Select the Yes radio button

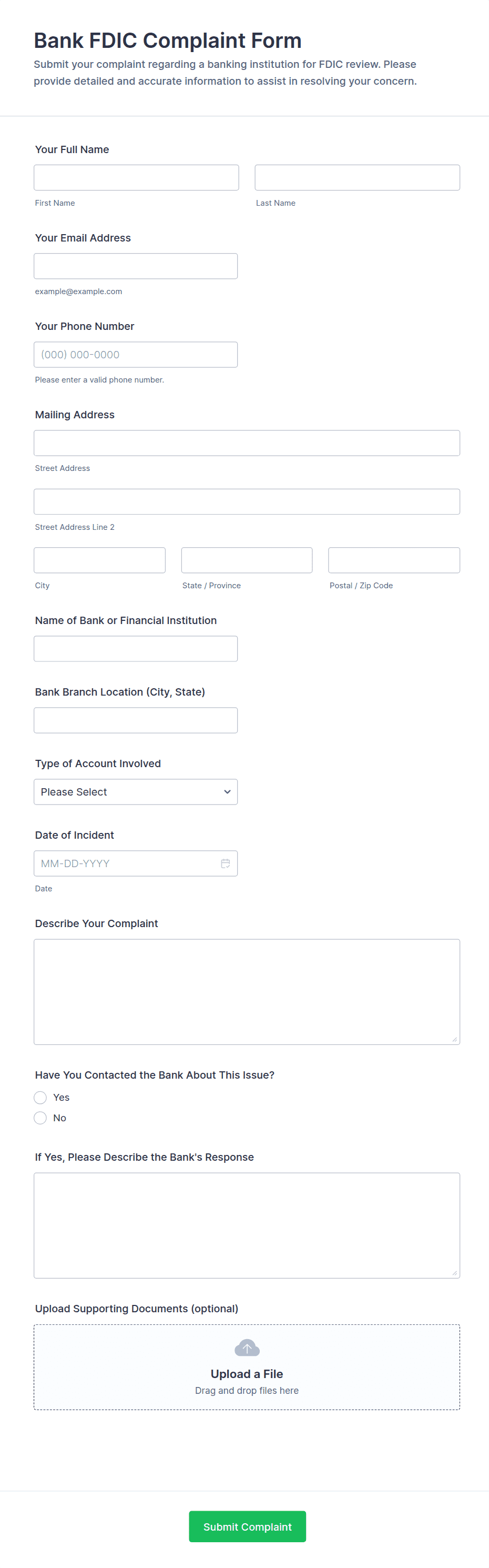coord(40,1097)
